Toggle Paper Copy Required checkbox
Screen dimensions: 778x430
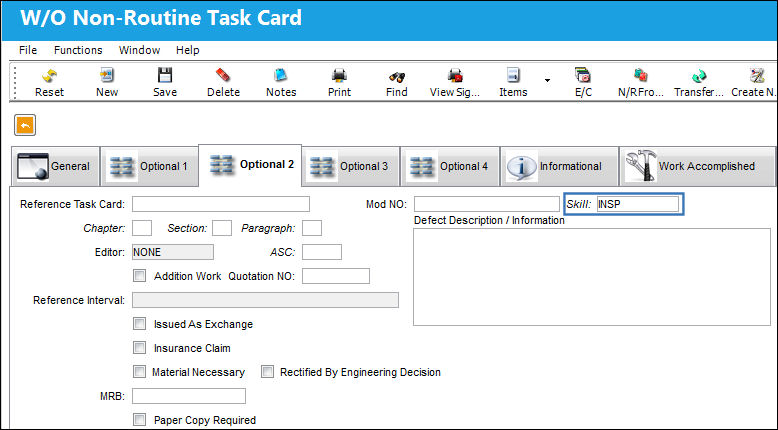139,420
